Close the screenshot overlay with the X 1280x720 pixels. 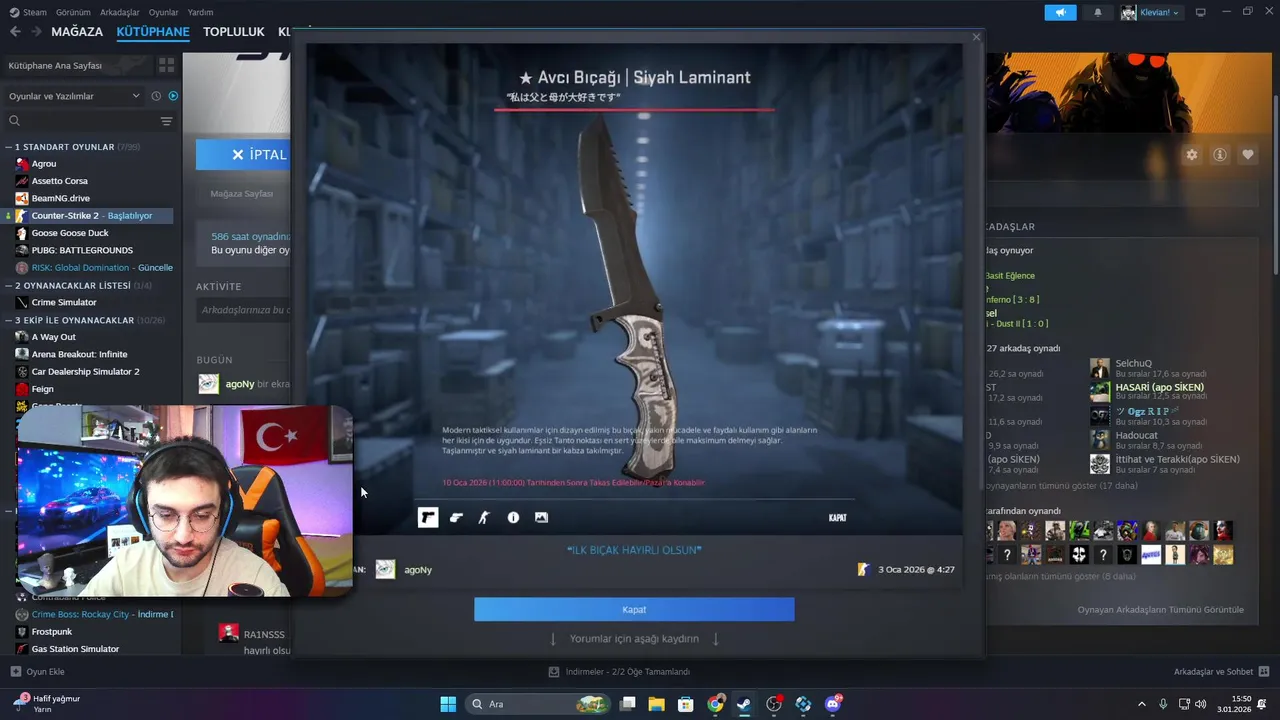(x=976, y=37)
